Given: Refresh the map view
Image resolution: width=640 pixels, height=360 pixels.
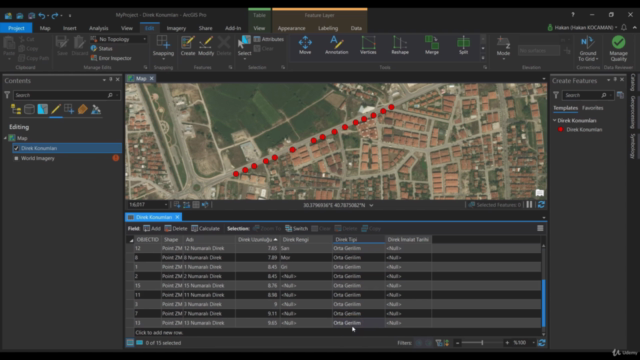Looking at the screenshot, I should click(541, 204).
